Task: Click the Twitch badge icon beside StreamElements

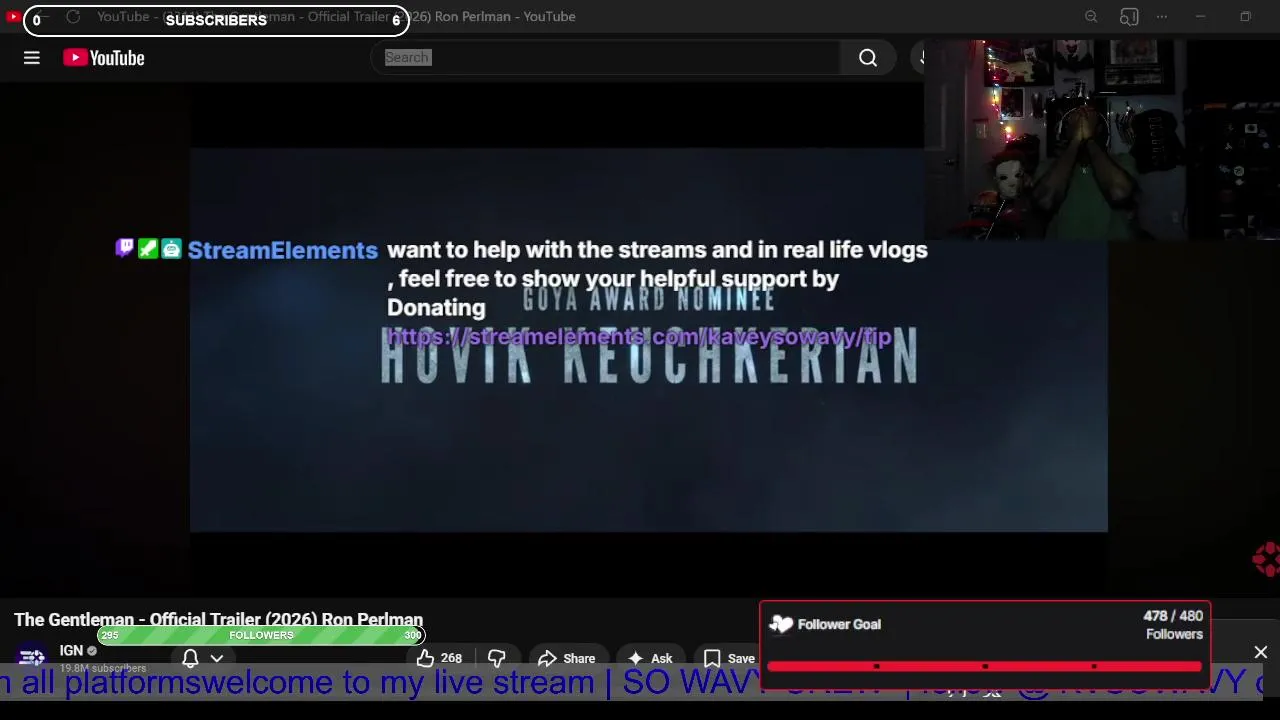Action: 124,248
